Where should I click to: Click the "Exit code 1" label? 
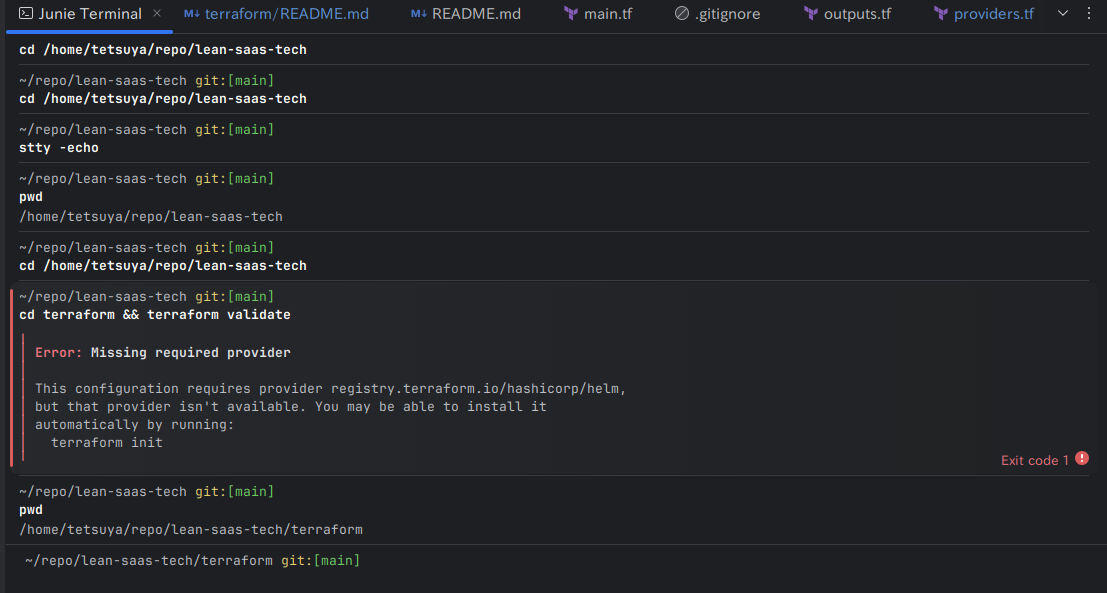click(x=1034, y=460)
